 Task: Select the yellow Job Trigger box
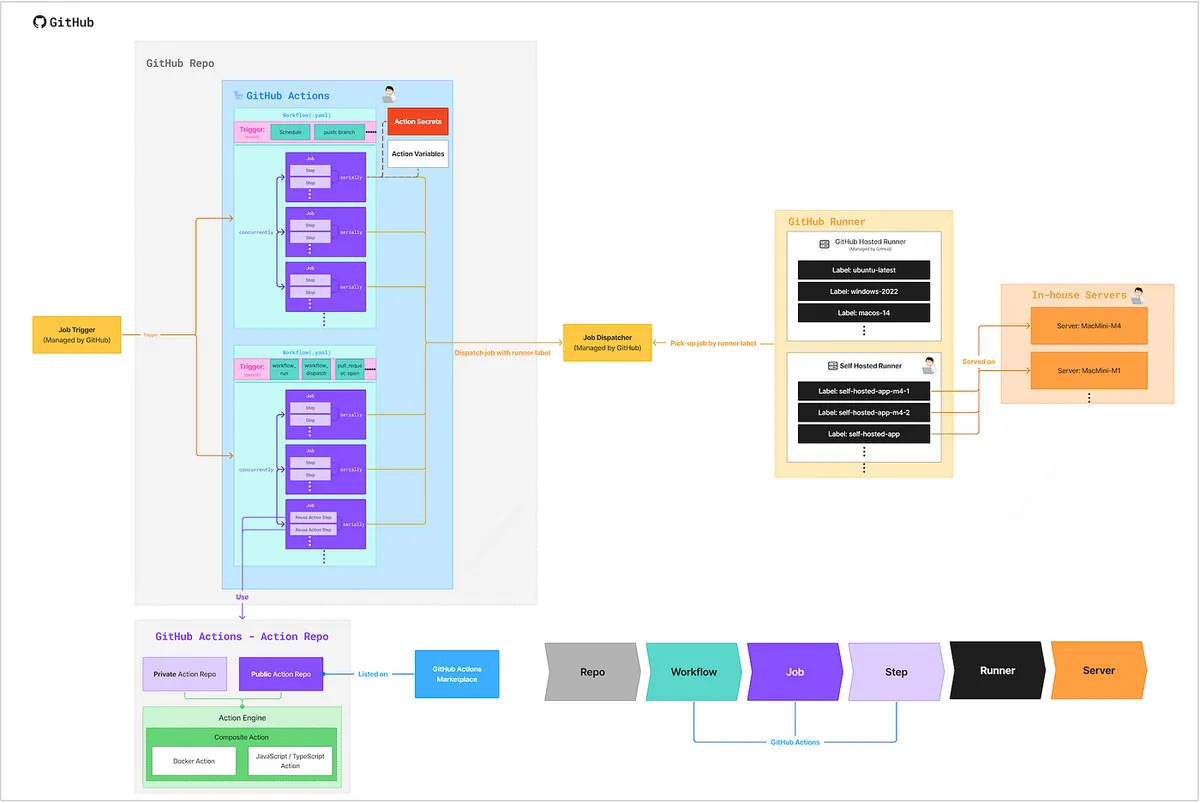click(77, 334)
